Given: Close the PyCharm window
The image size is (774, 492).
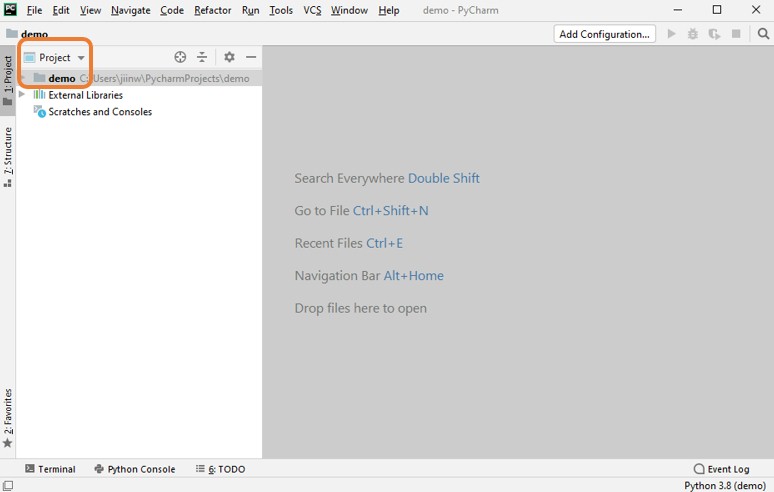Looking at the screenshot, I should [x=756, y=10].
